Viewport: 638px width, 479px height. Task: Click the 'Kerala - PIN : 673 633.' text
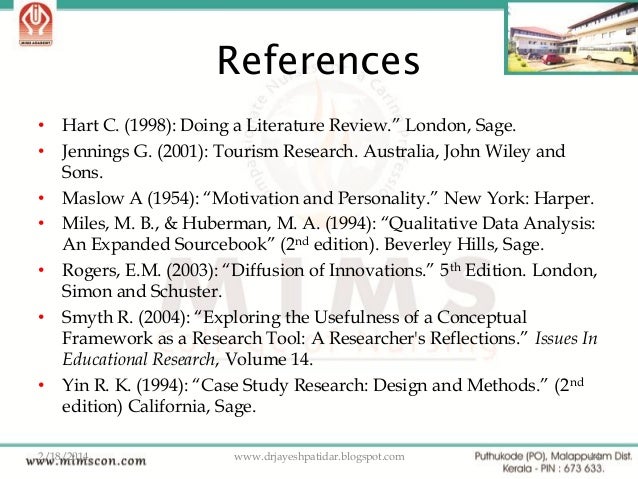[553, 468]
